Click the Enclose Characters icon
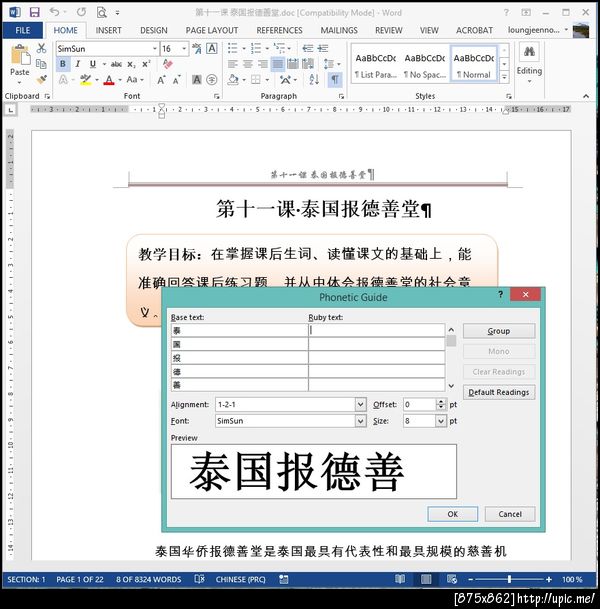Image resolution: width=600 pixels, height=609 pixels. pos(212,80)
